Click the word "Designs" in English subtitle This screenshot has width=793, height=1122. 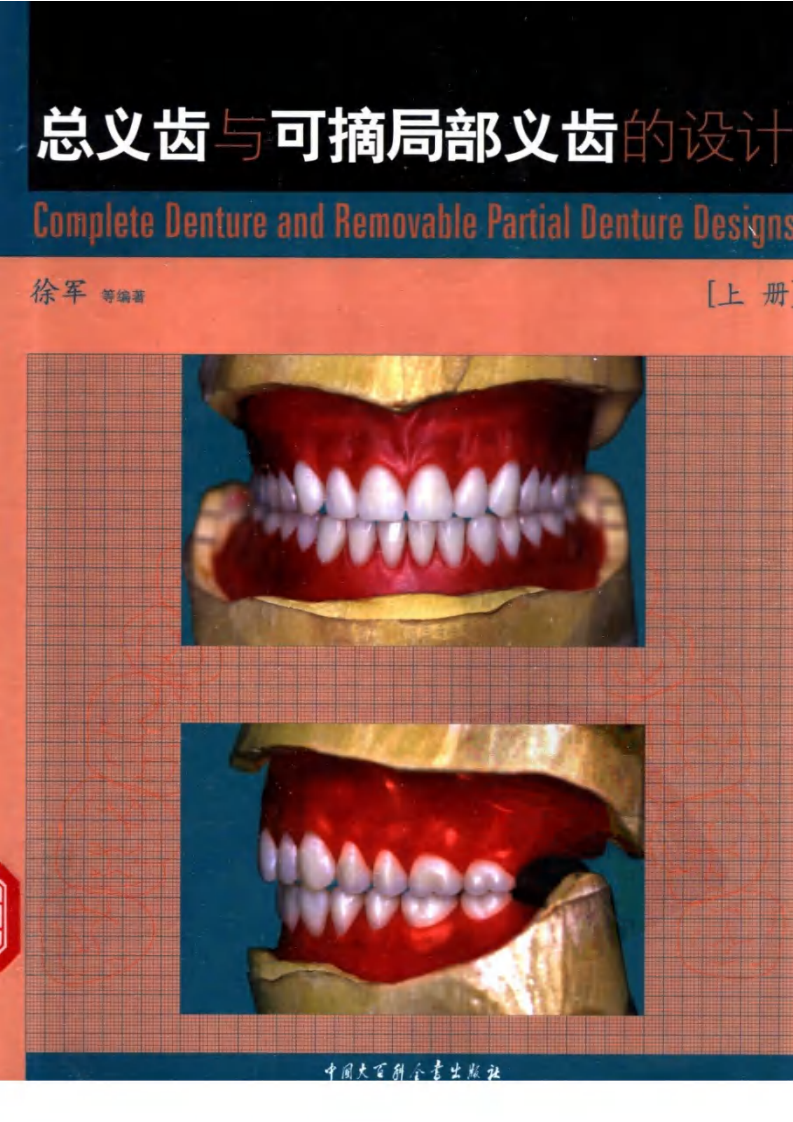(x=746, y=224)
